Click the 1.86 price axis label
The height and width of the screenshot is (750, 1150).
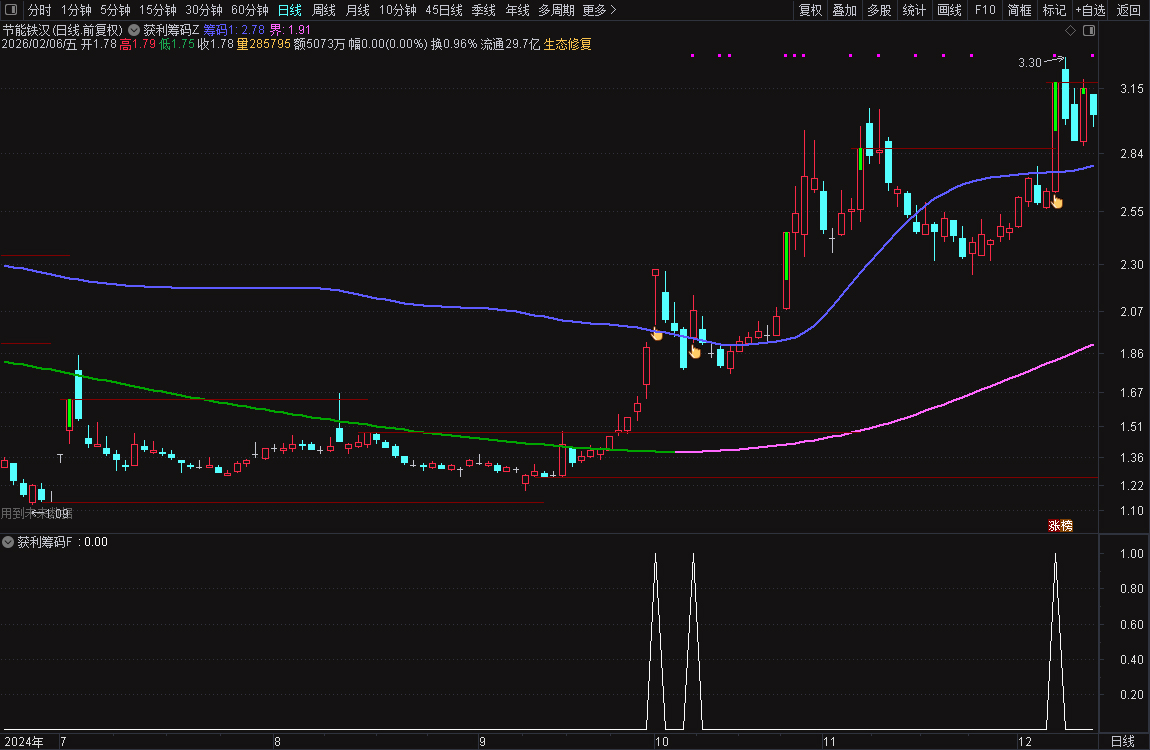tap(1132, 353)
